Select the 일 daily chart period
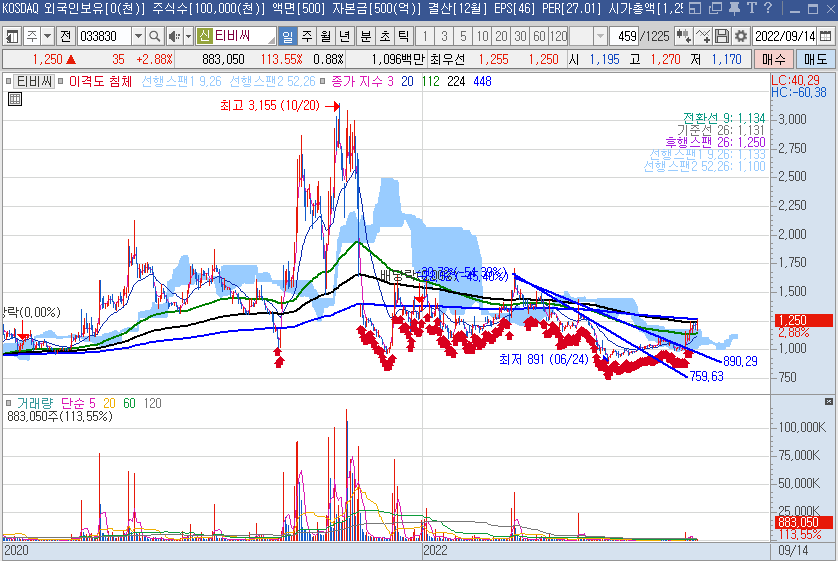 288,36
